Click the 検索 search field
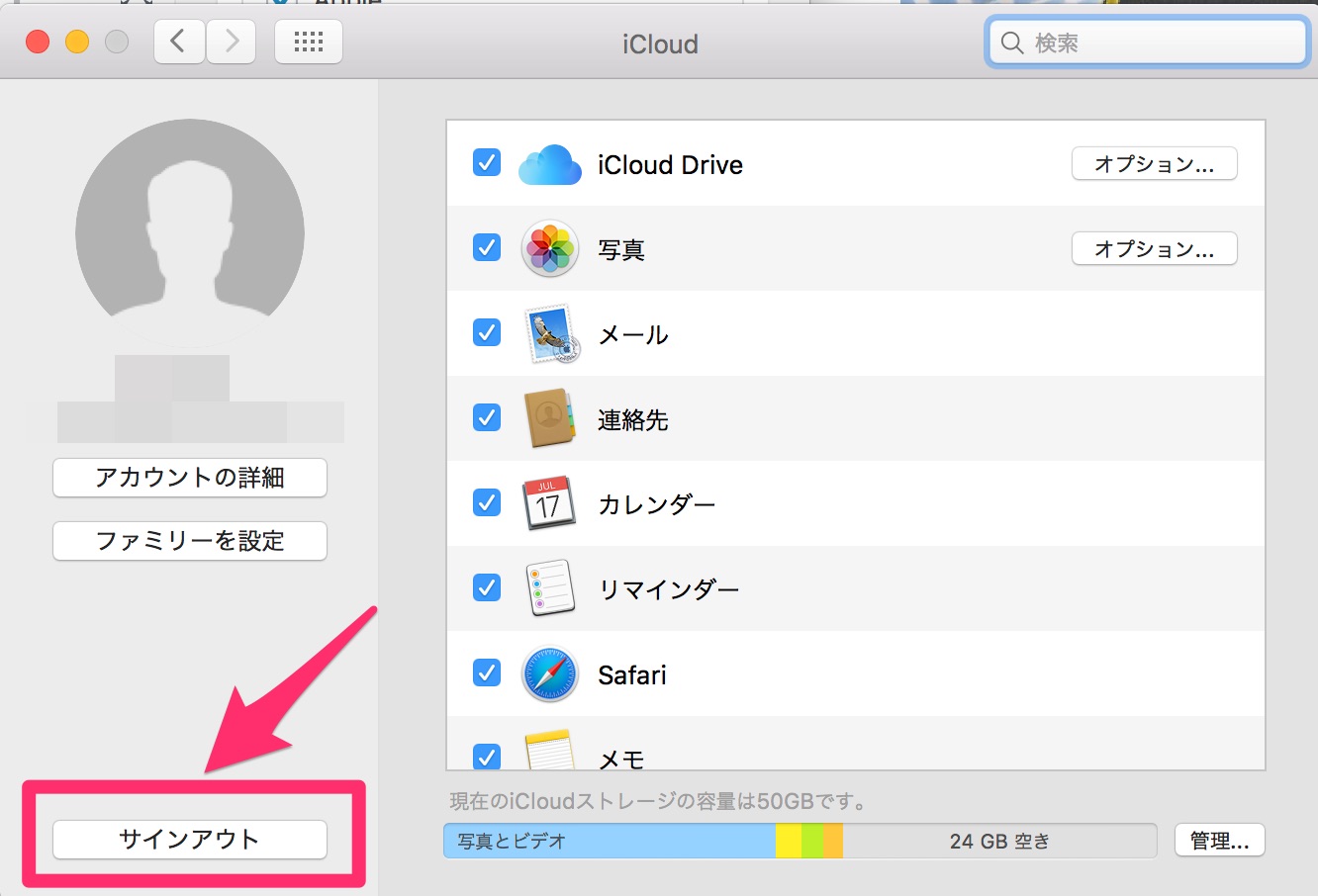The width and height of the screenshot is (1318, 896). coord(1148,43)
